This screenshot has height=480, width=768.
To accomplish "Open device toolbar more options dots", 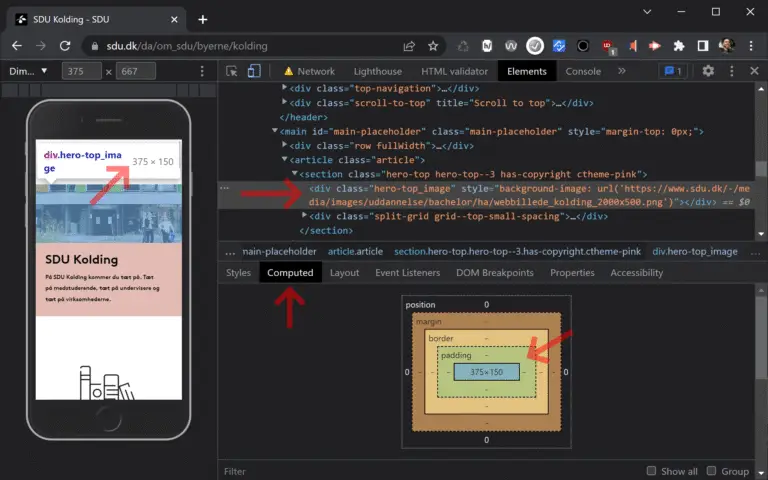I will tap(202, 72).
